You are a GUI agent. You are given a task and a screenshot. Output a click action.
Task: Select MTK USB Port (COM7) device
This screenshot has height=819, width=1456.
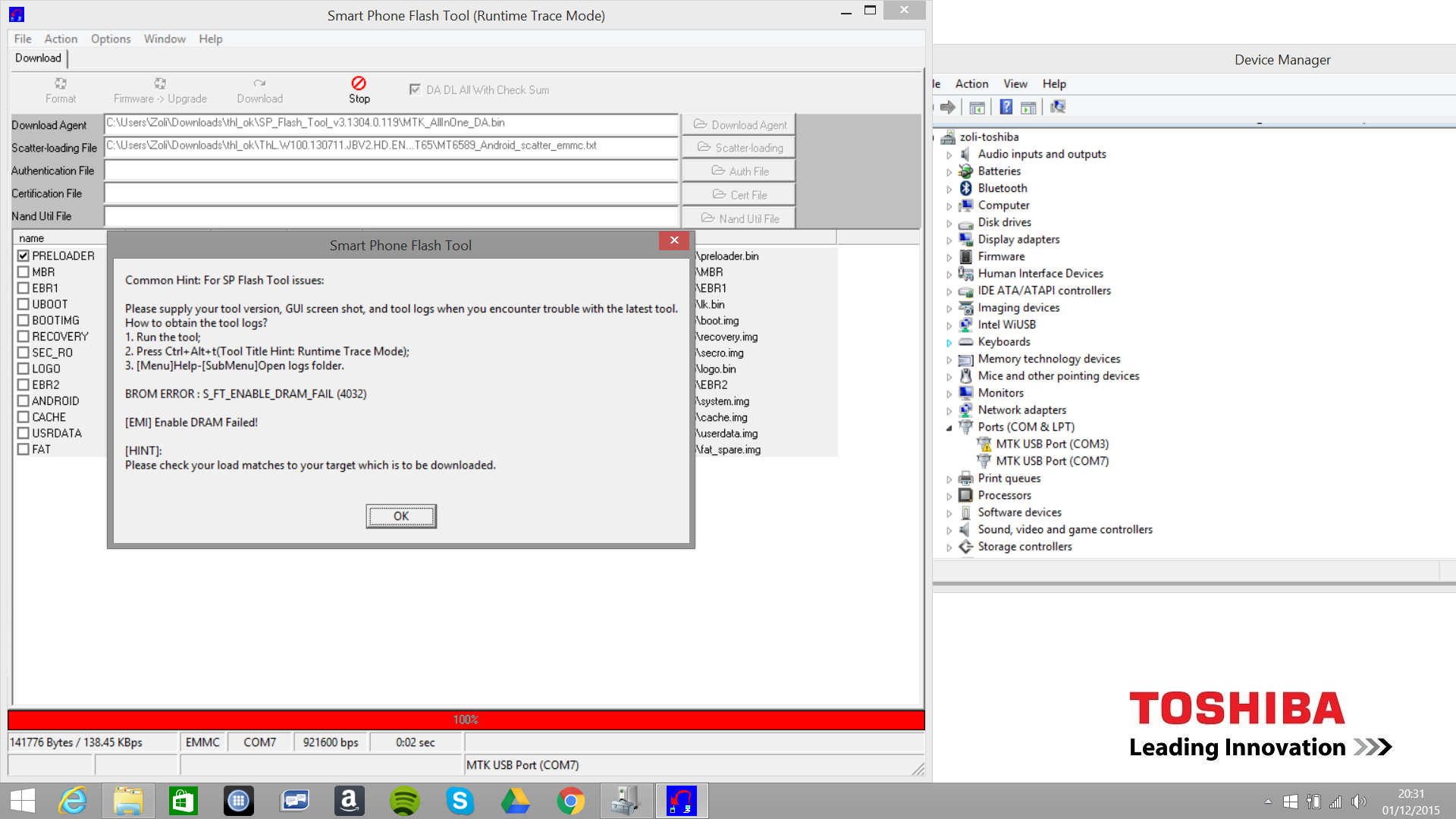coord(1052,461)
